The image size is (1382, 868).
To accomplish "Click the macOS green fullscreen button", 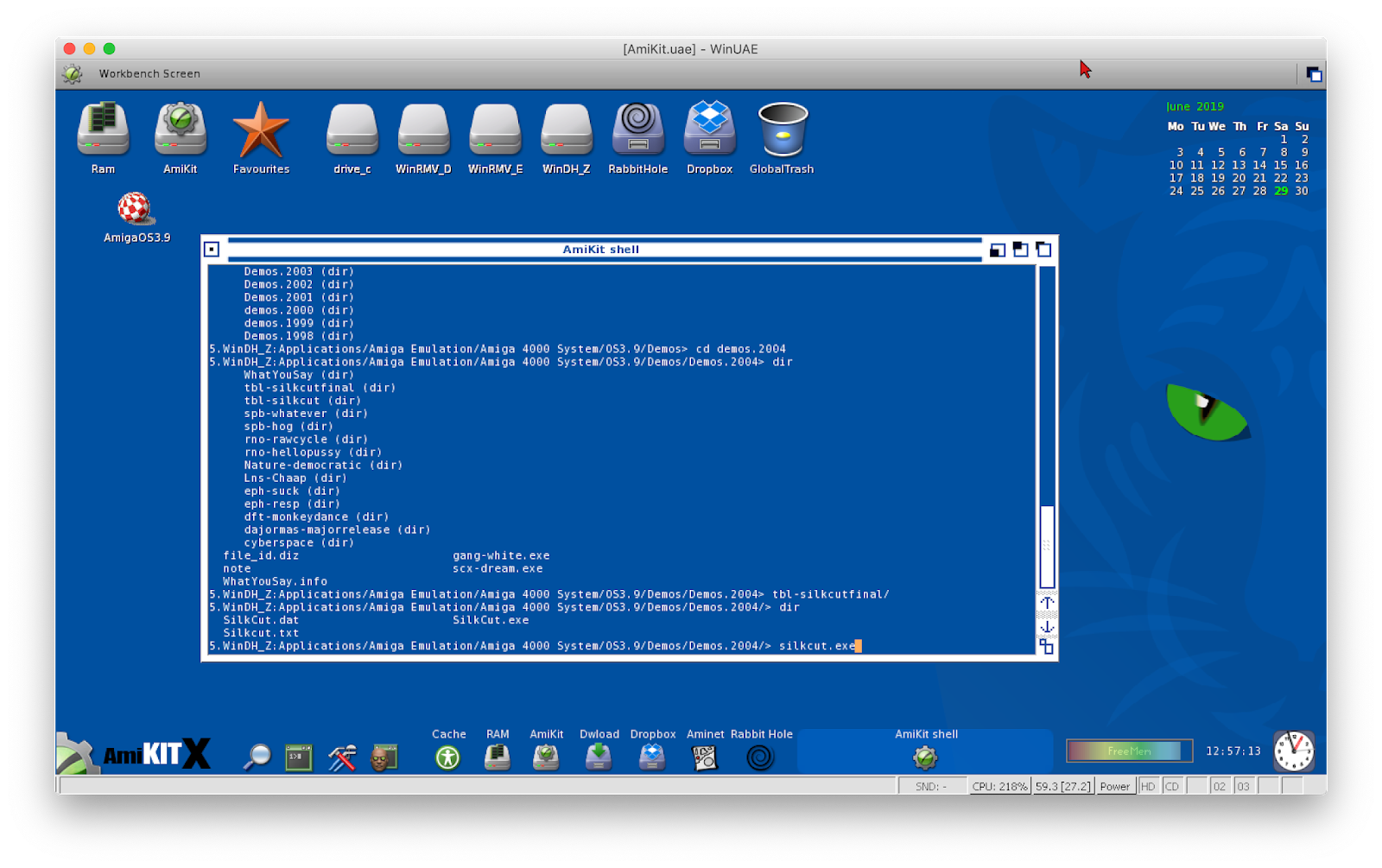I will click(x=109, y=49).
